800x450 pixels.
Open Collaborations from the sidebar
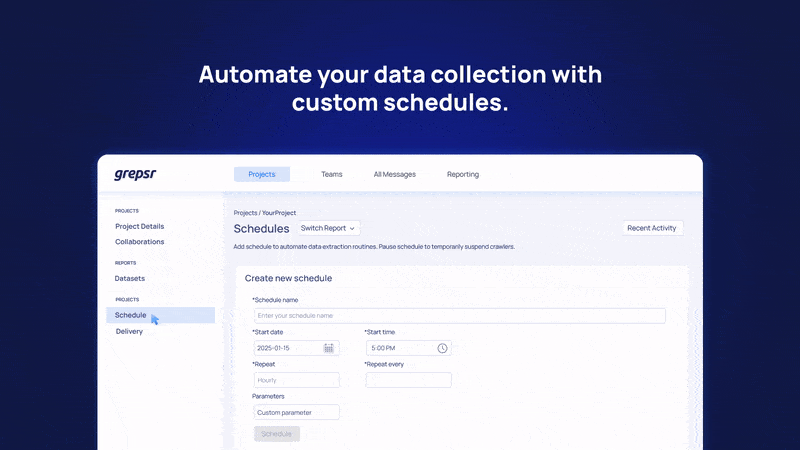tap(139, 242)
